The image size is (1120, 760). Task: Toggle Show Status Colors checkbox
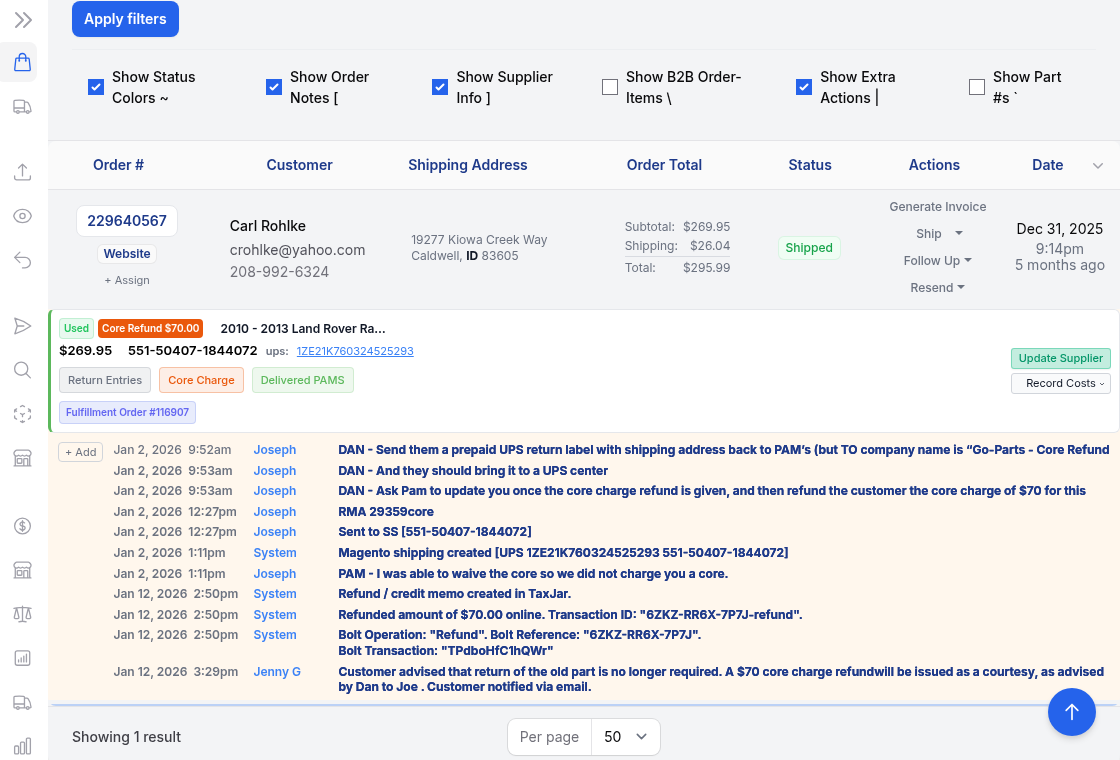[96, 87]
